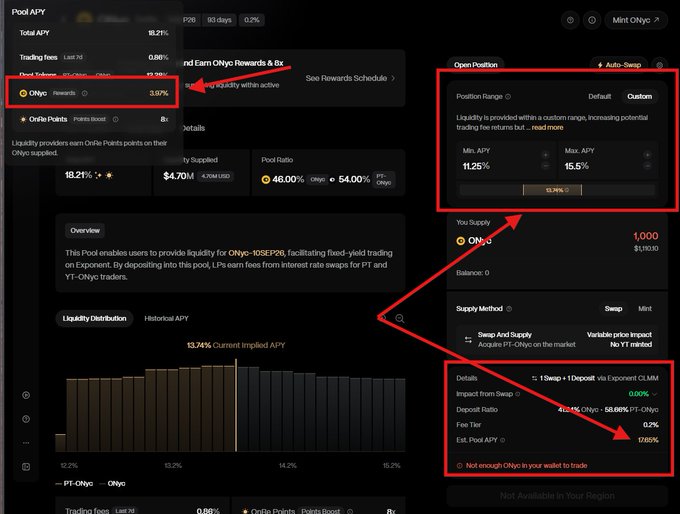Image resolution: width=680 pixels, height=514 pixels.
Task: Decrease Min. APY with the minus button
Action: pyautogui.click(x=546, y=166)
